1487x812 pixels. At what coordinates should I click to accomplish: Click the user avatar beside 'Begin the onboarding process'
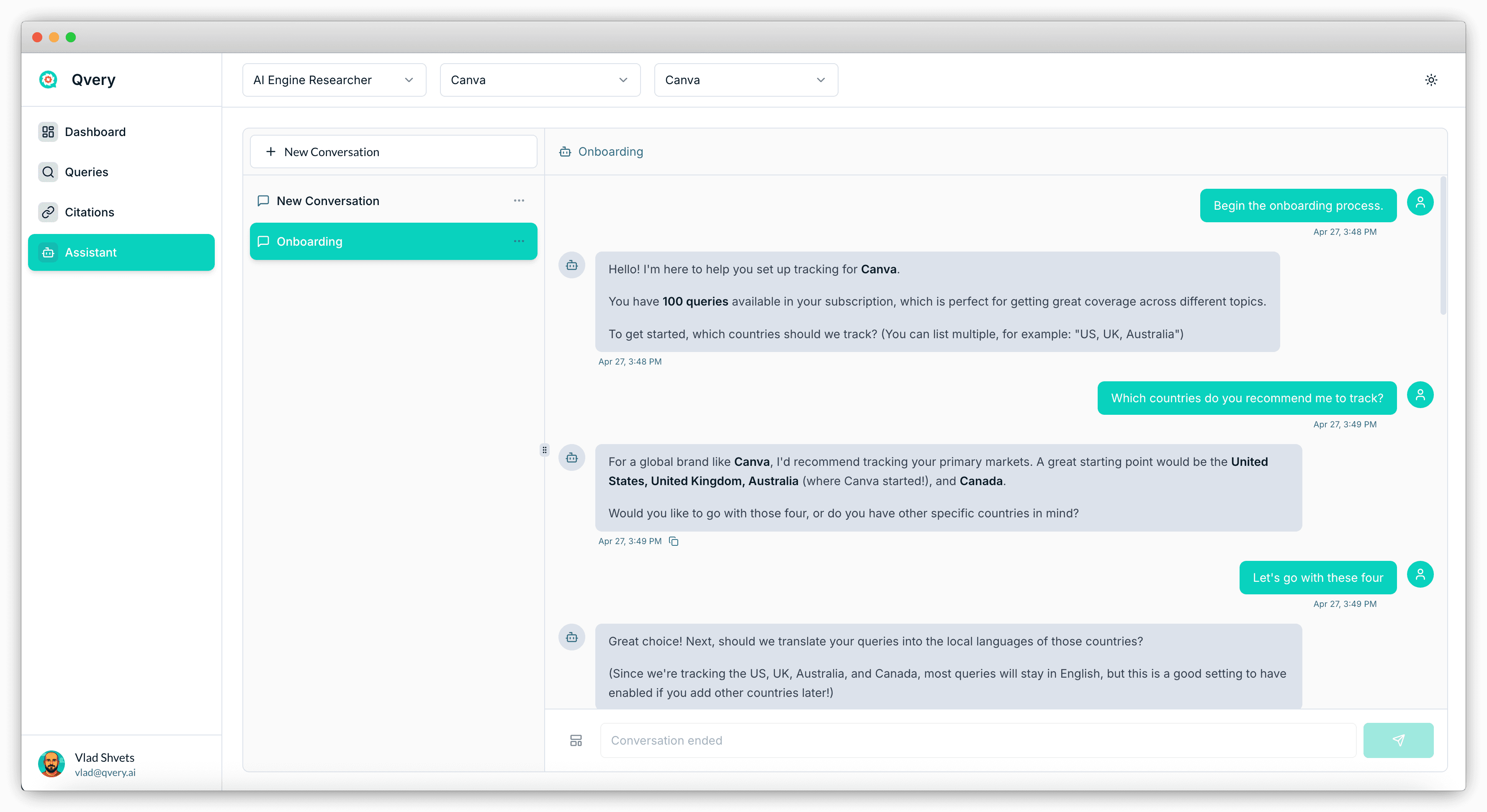coord(1420,203)
